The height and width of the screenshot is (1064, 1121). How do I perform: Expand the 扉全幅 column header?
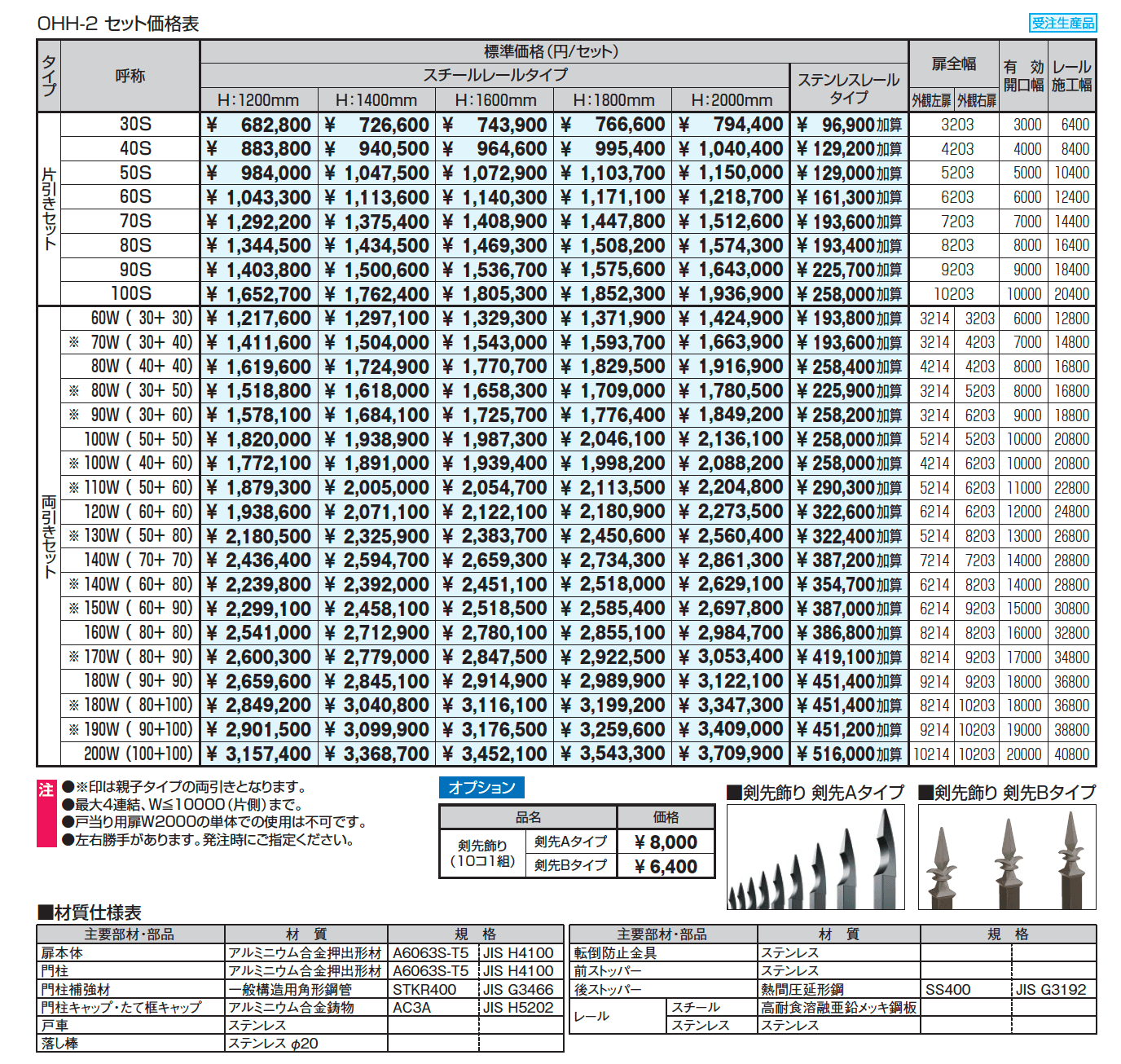click(x=953, y=64)
